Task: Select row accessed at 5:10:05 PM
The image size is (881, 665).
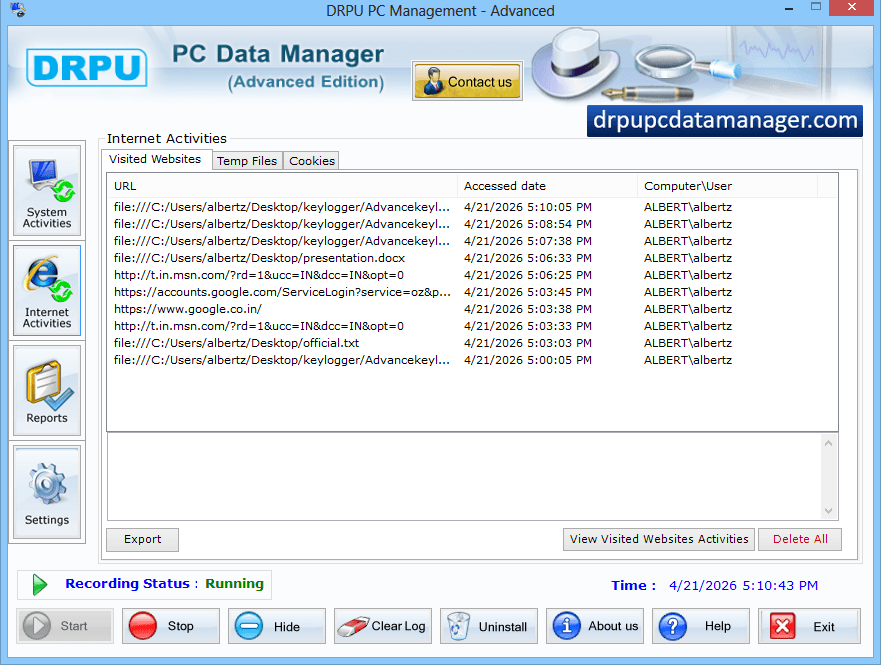Action: pyautogui.click(x=472, y=207)
